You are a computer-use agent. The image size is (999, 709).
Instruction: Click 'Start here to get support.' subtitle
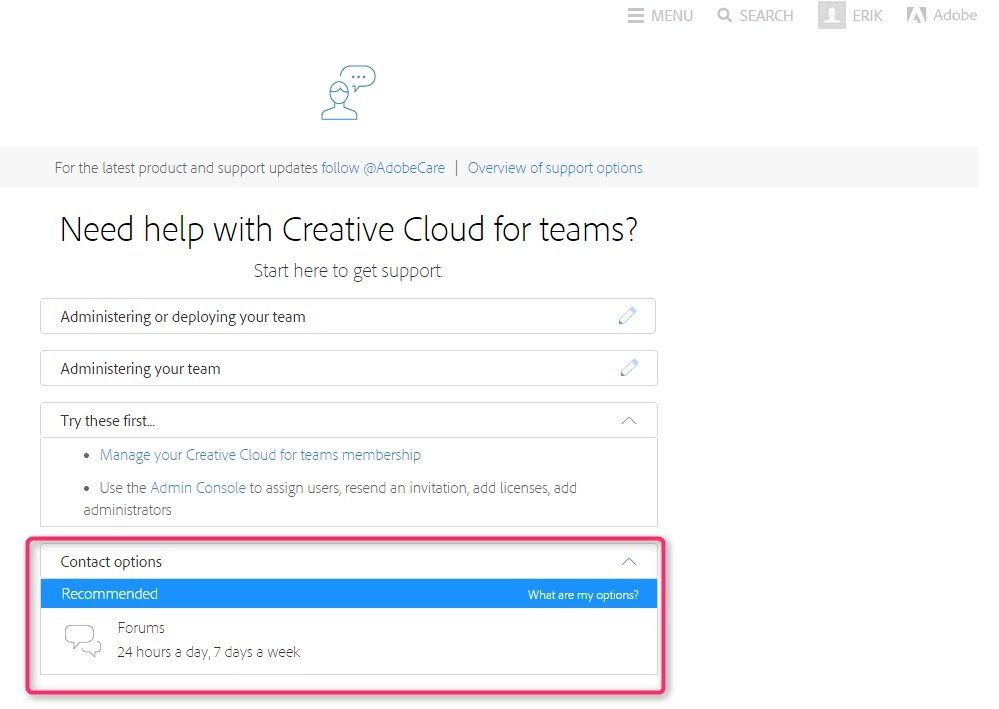(348, 271)
